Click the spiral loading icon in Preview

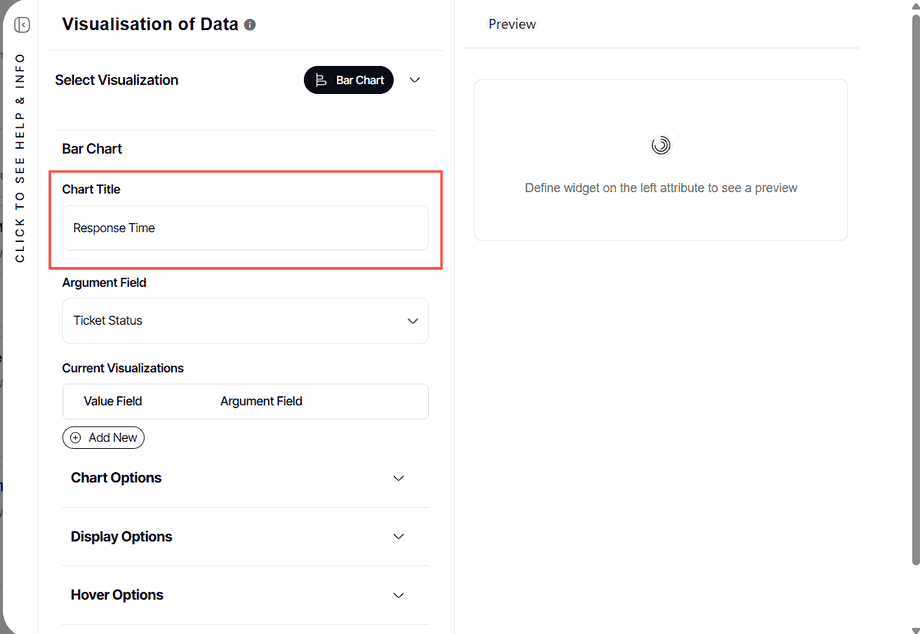click(660, 146)
